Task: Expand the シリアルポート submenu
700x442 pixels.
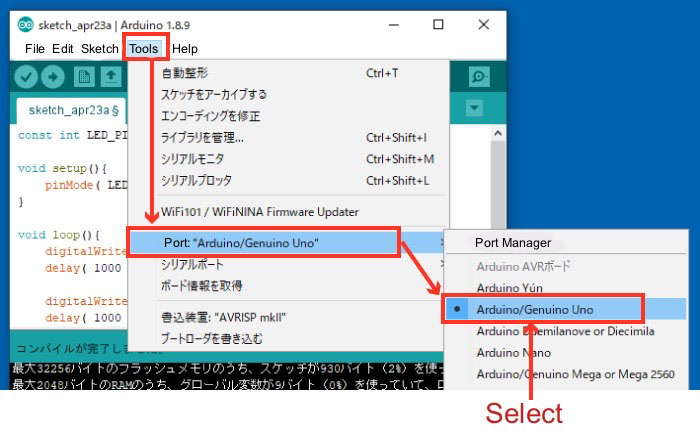Action: click(288, 264)
